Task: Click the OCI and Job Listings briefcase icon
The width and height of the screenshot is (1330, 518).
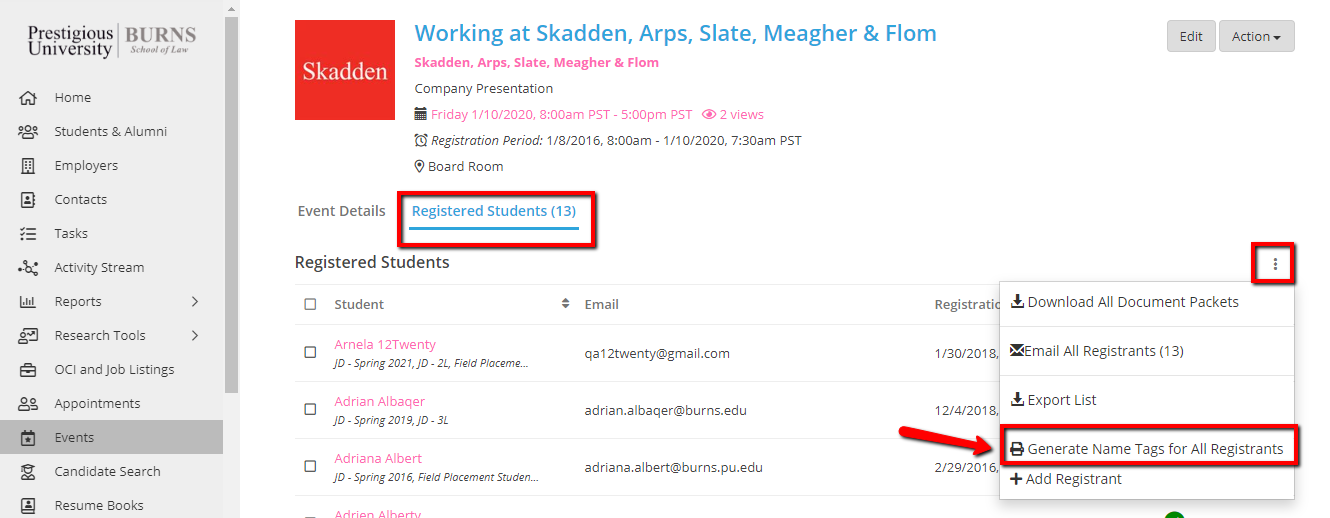Action: 28,370
